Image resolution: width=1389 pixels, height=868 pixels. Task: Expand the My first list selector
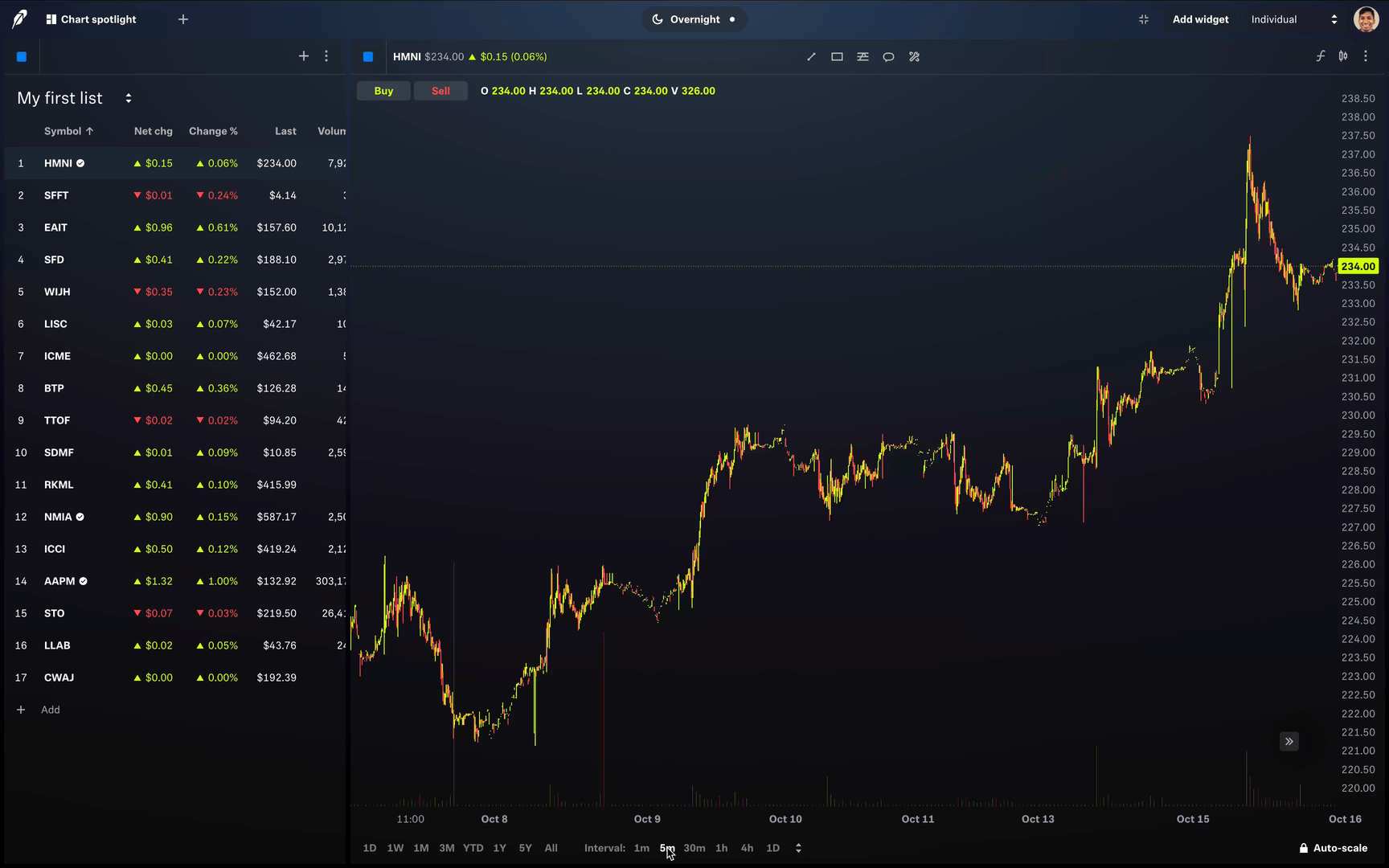128,98
